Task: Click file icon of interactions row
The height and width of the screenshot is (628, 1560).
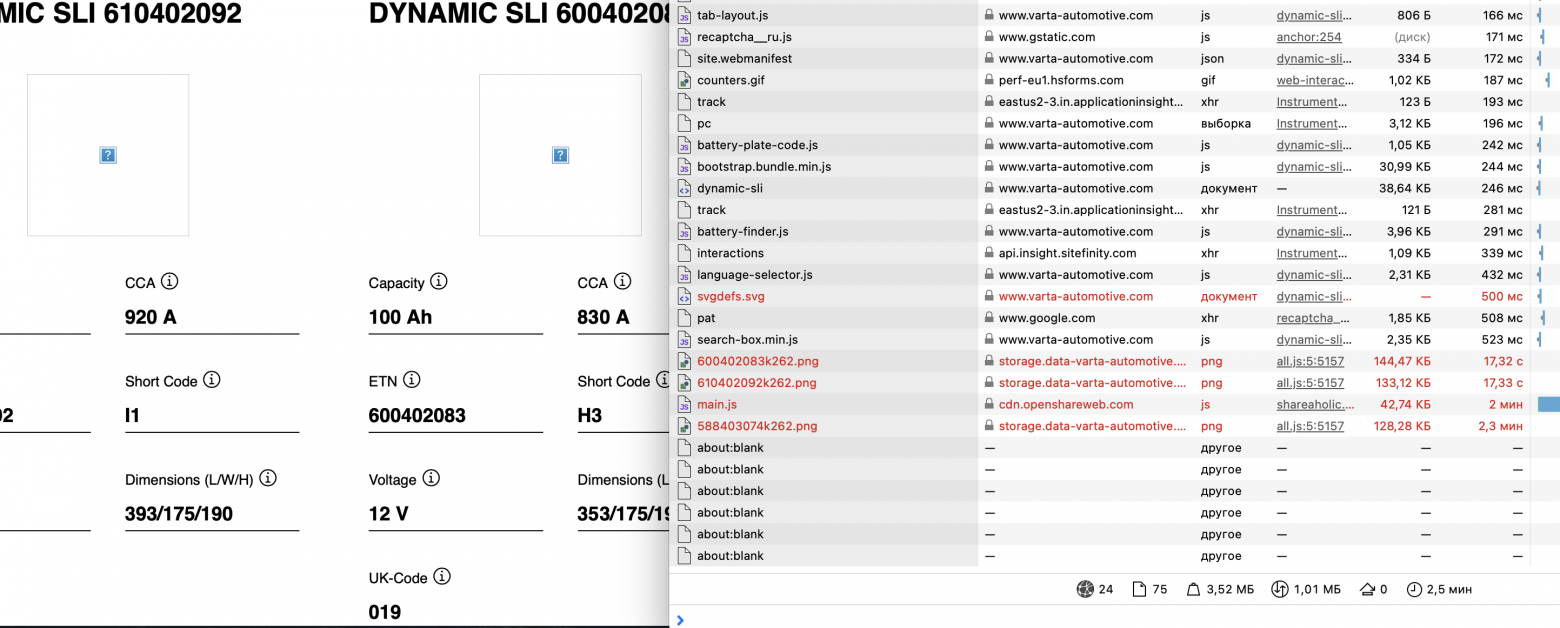Action: (x=684, y=253)
